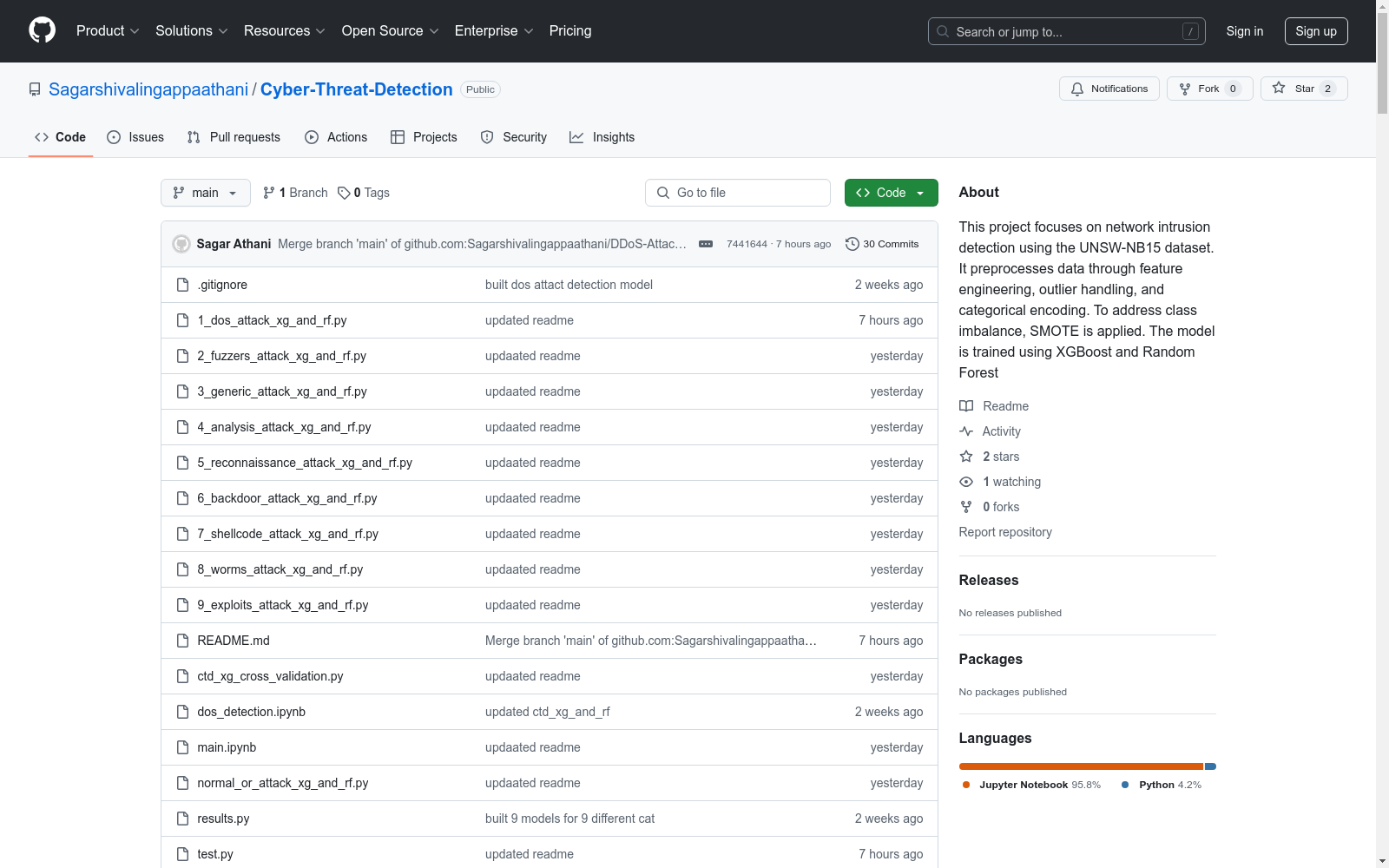The image size is (1389, 868).
Task: Expand the commit message ellipsis
Action: pyautogui.click(x=706, y=244)
